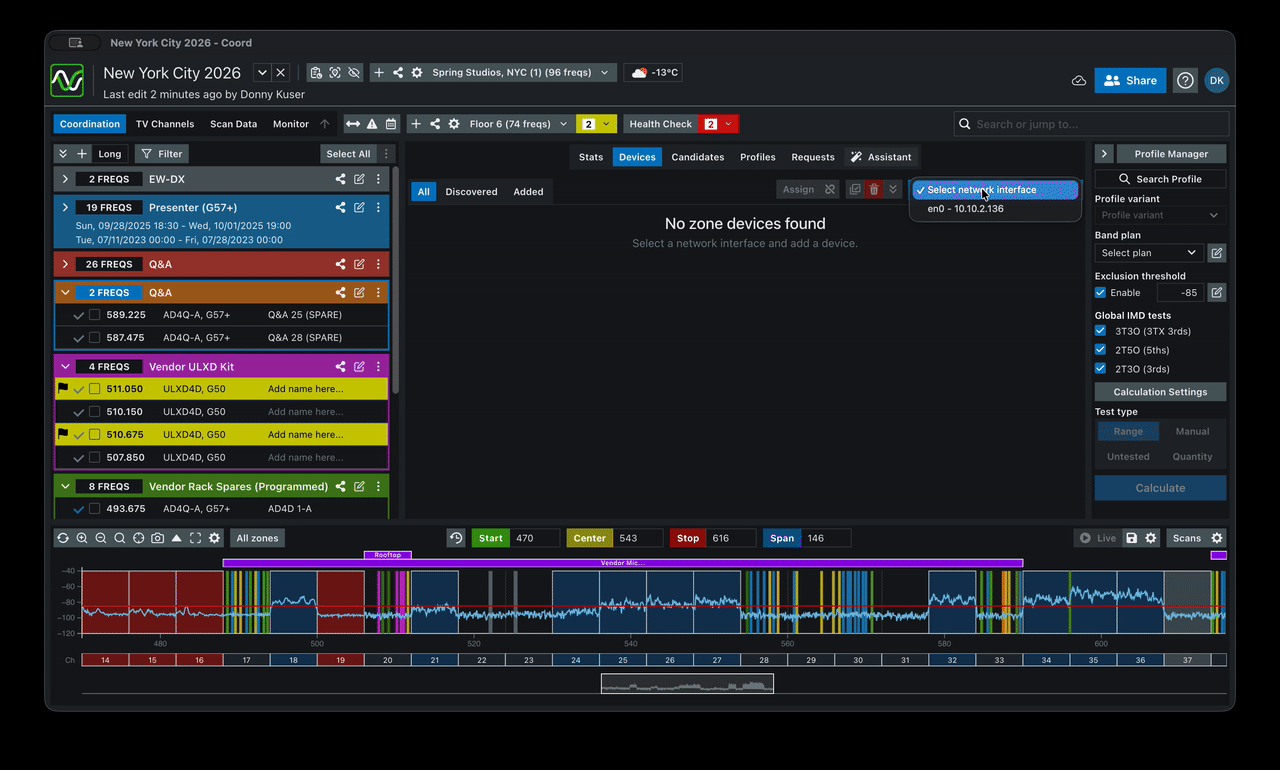1280x770 pixels.
Task: Click the save icon next to Live
Action: tap(1132, 538)
